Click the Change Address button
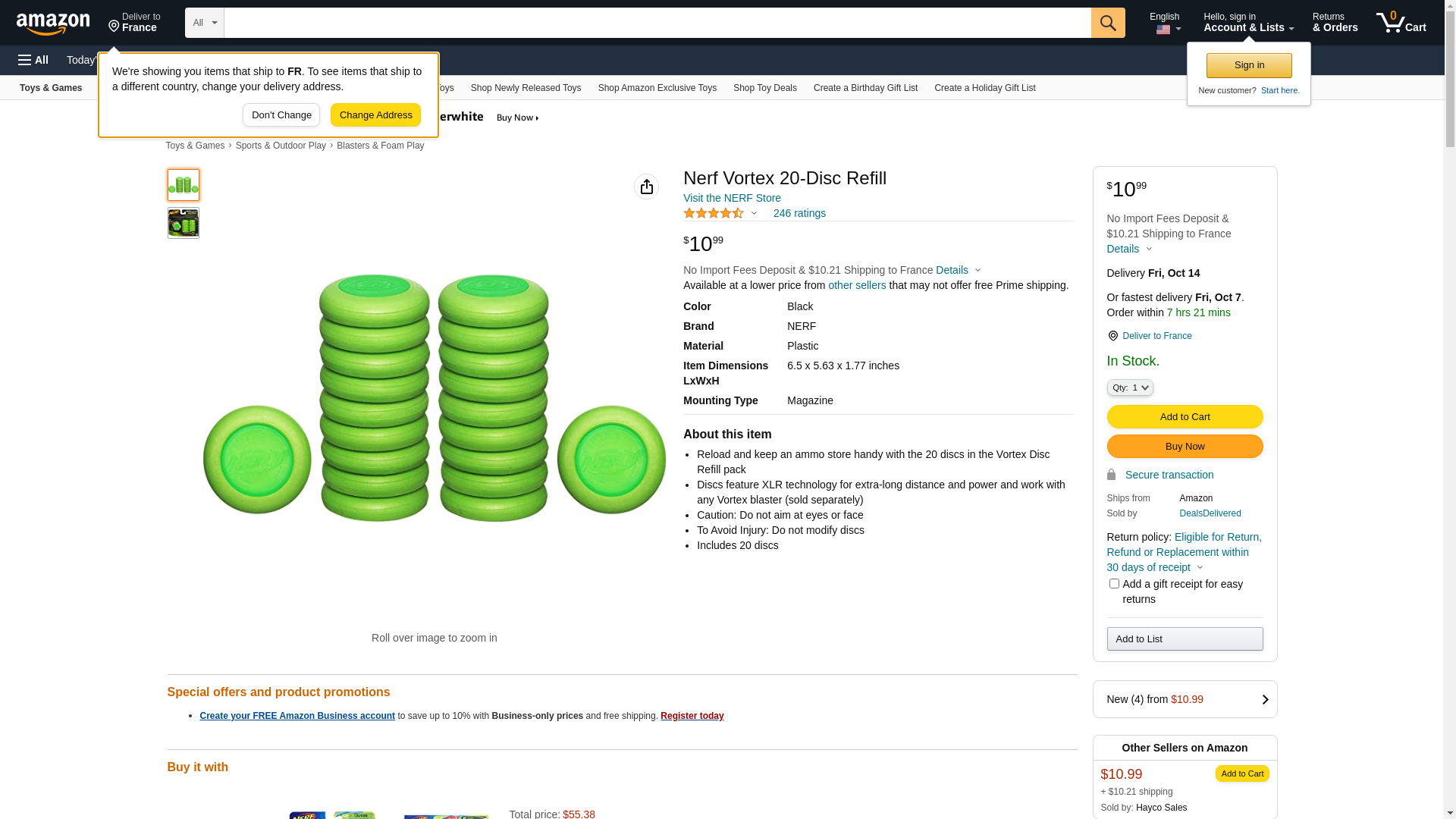Screen dimensions: 1456x819 [x=375, y=115]
